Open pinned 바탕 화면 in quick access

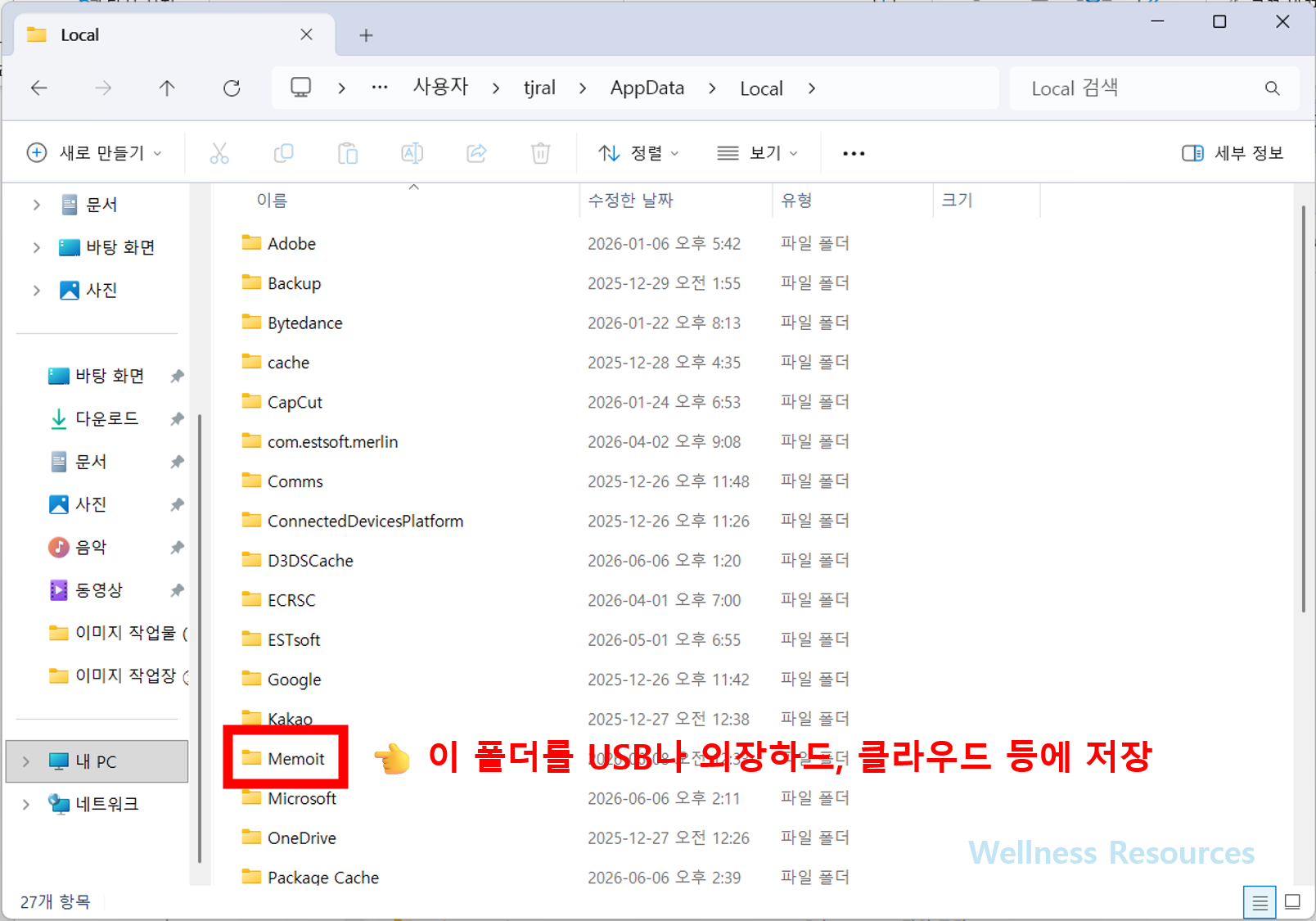pyautogui.click(x=109, y=376)
